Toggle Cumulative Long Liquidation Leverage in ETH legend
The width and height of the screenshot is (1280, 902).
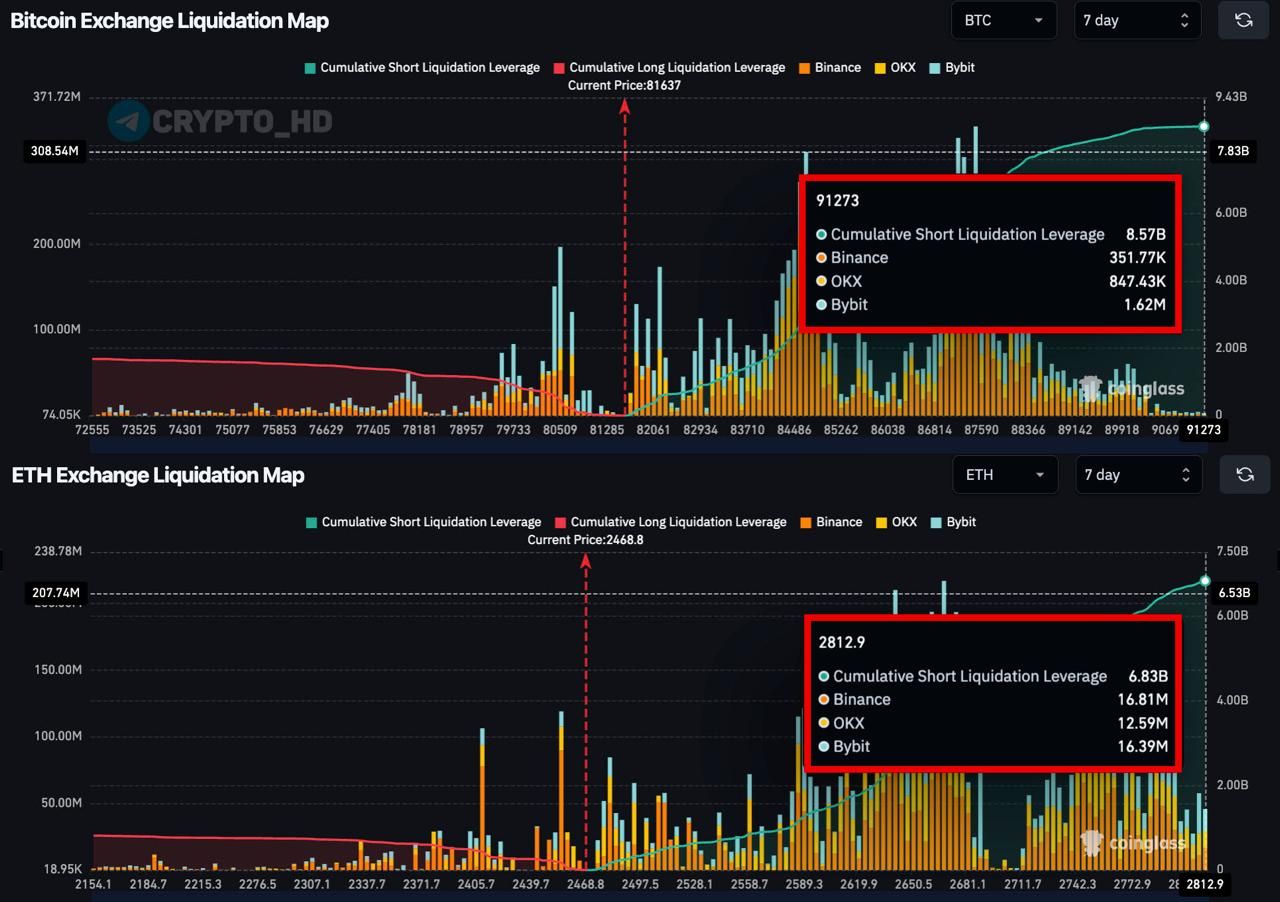tap(670, 522)
